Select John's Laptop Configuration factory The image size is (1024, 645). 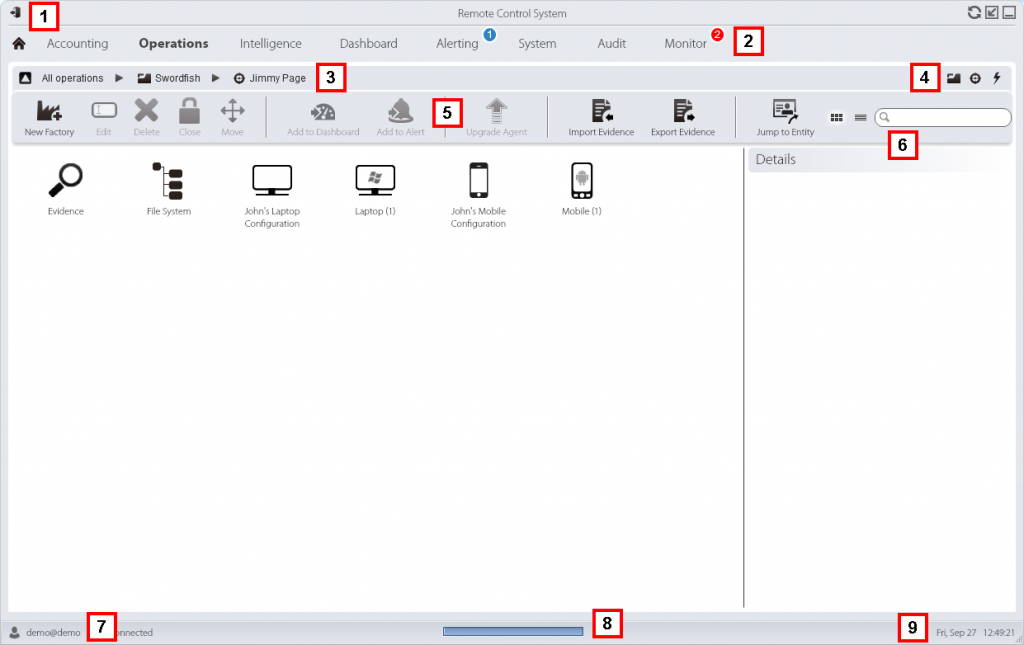point(272,182)
